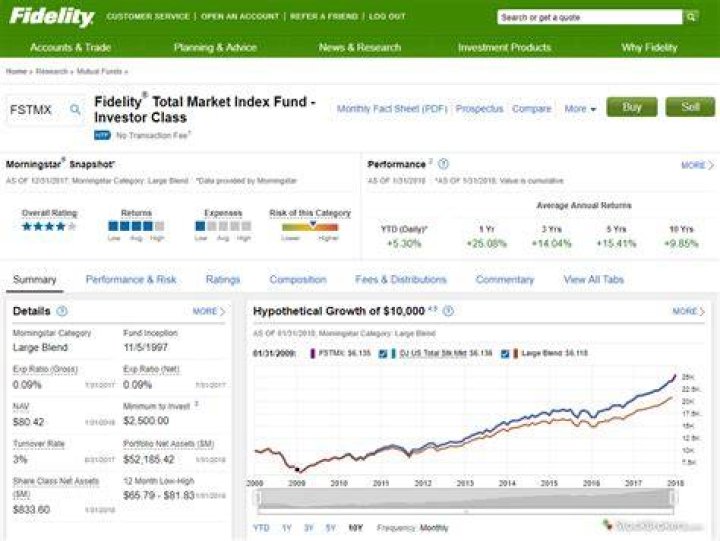This screenshot has width=720, height=541.
Task: Expand MORE in the Details panel
Action: point(209,311)
